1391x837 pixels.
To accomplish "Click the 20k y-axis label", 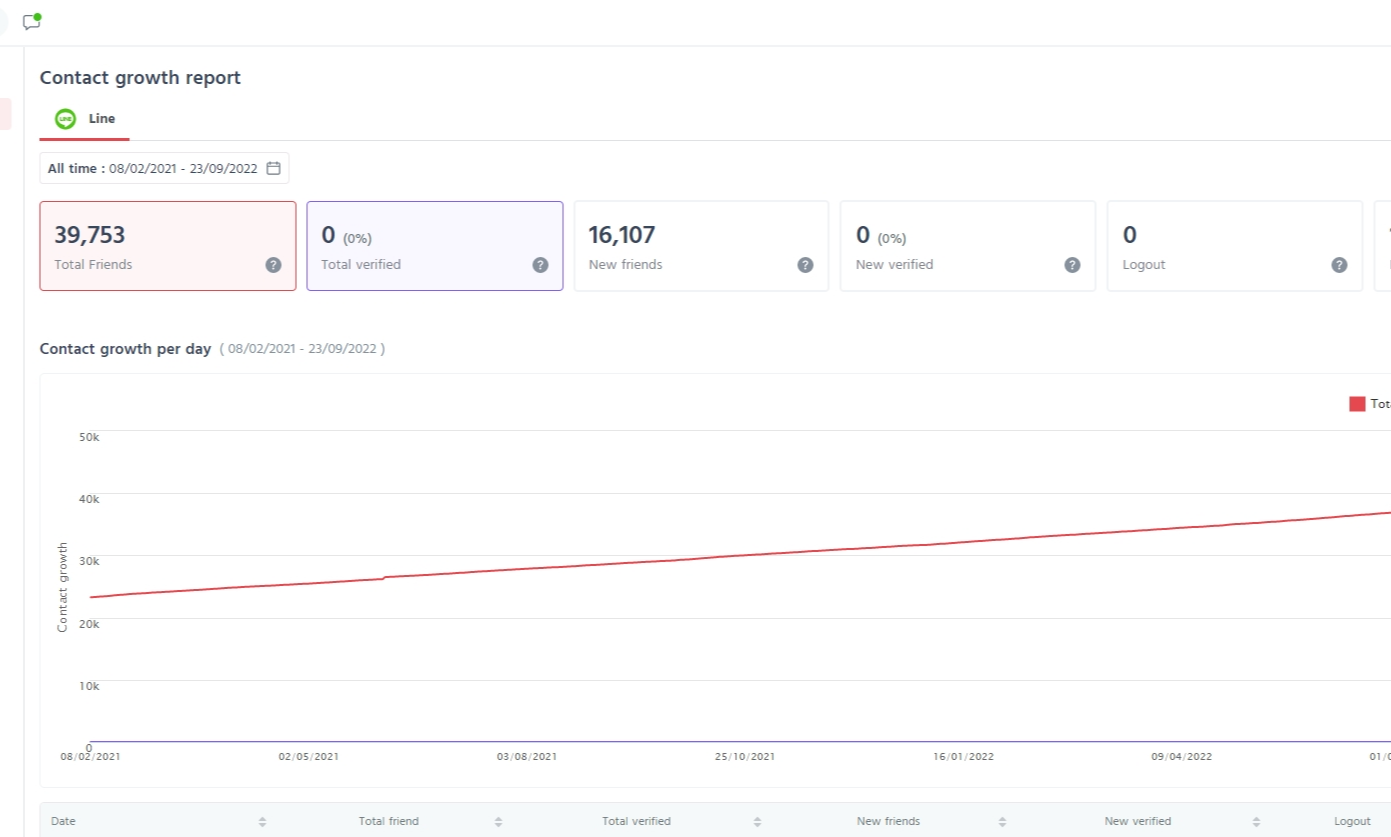I will coord(89,624).
